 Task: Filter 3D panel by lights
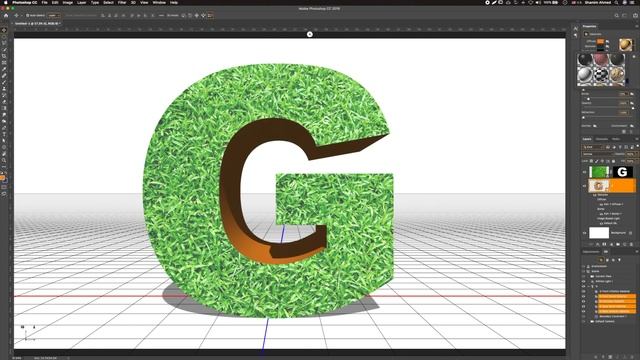click(x=620, y=260)
